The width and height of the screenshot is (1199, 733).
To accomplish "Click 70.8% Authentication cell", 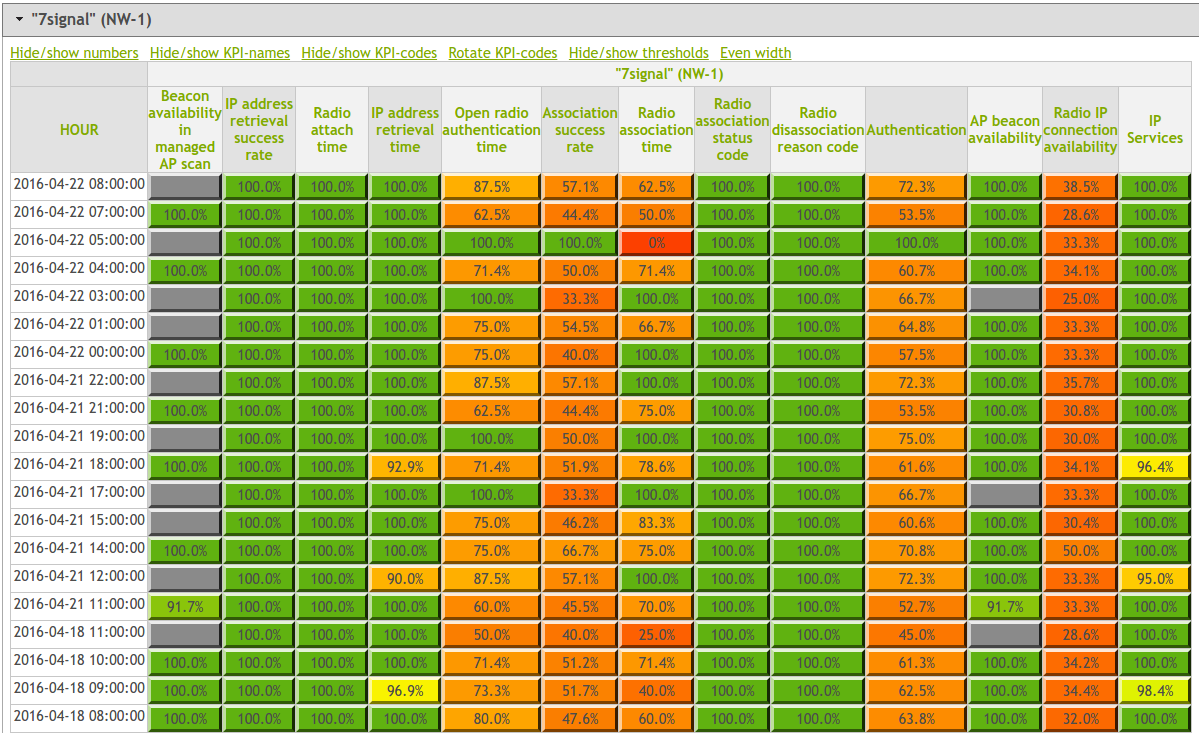I will [x=916, y=551].
